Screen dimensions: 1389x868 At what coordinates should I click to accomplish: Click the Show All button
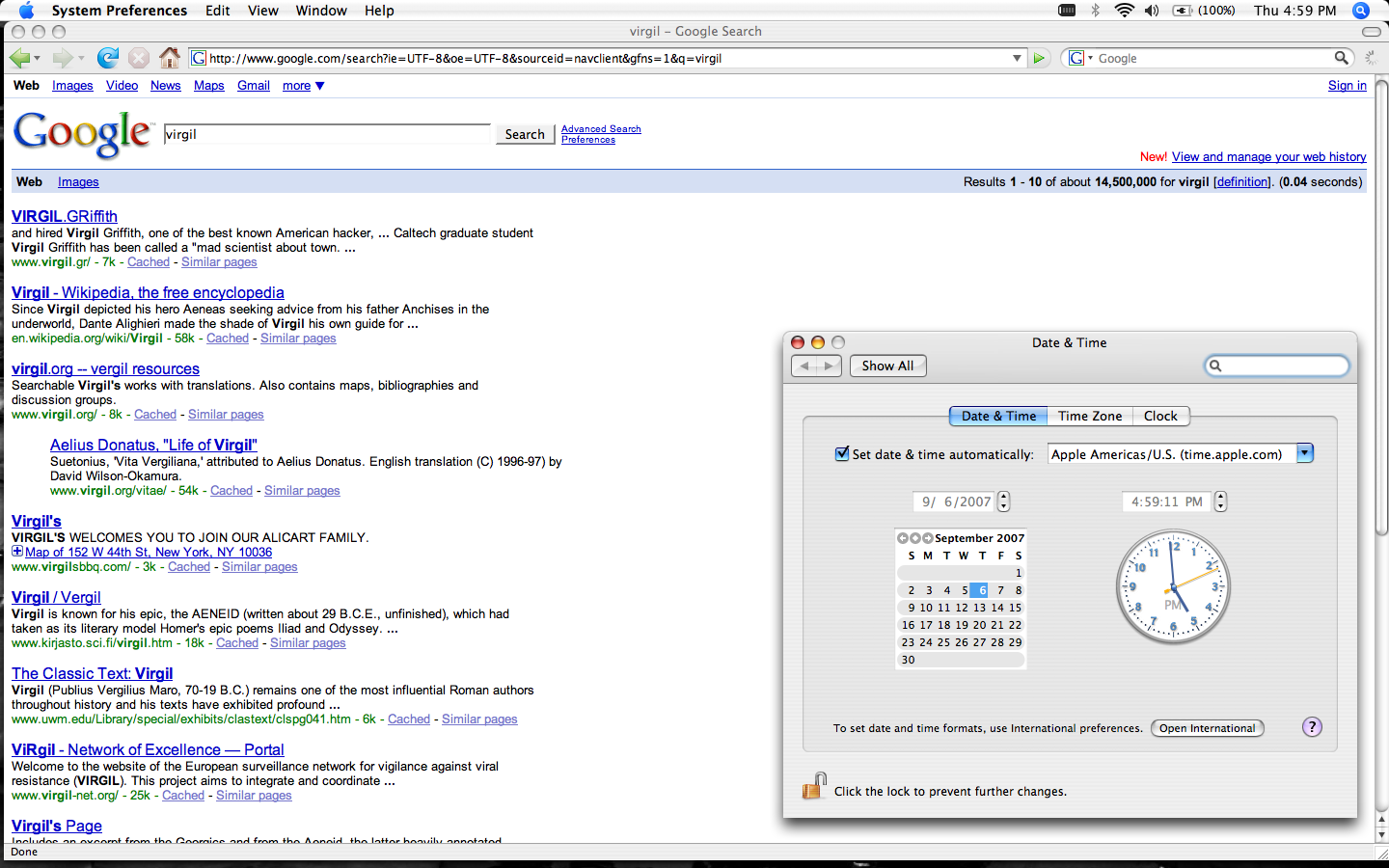point(887,366)
